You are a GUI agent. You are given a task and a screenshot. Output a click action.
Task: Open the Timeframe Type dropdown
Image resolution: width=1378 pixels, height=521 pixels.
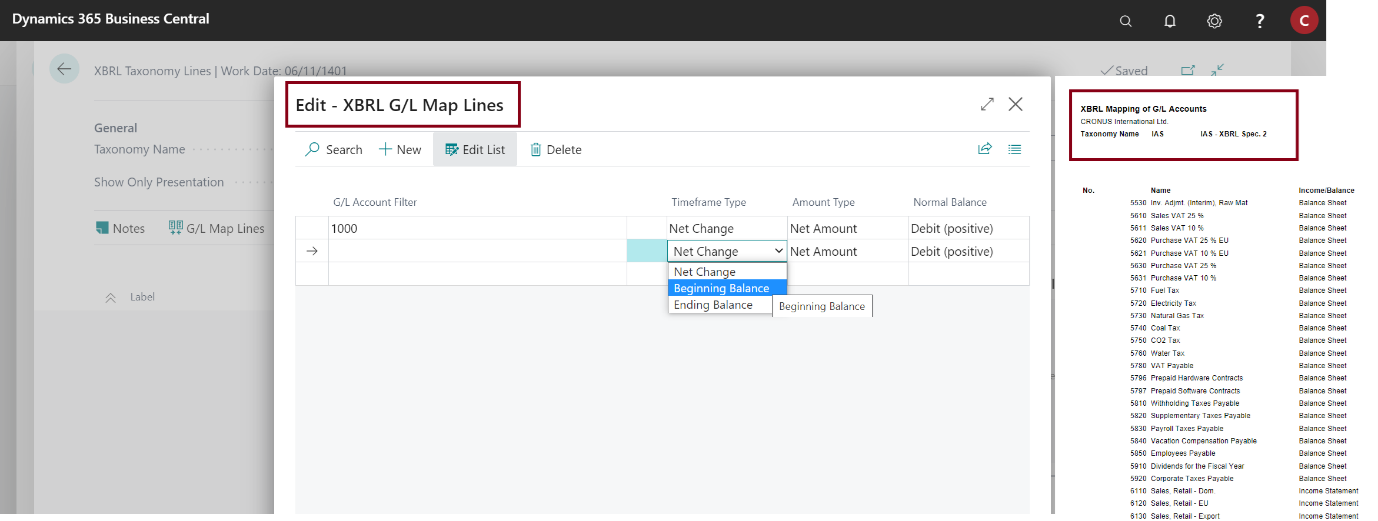pos(728,252)
